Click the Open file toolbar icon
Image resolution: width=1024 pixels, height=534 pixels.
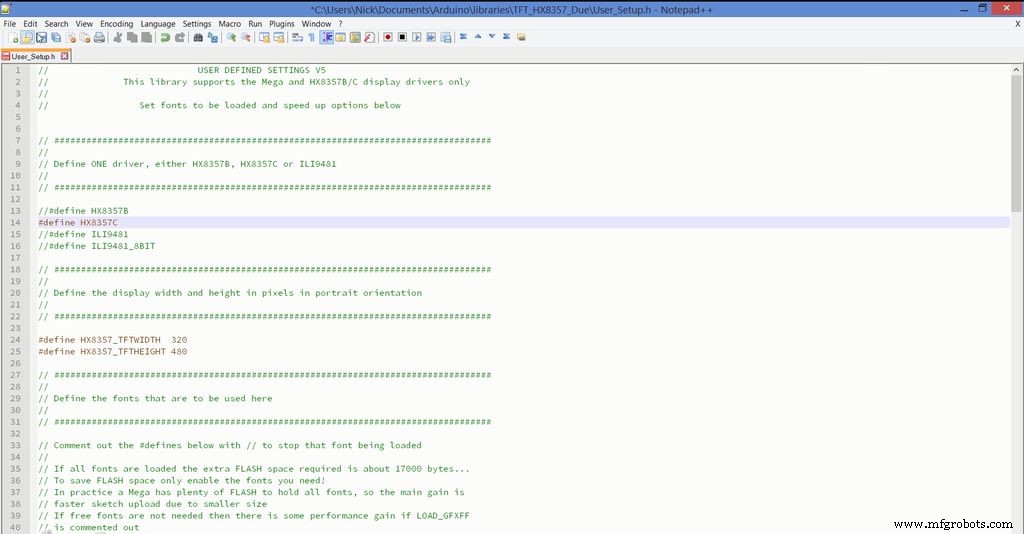pyautogui.click(x=27, y=38)
